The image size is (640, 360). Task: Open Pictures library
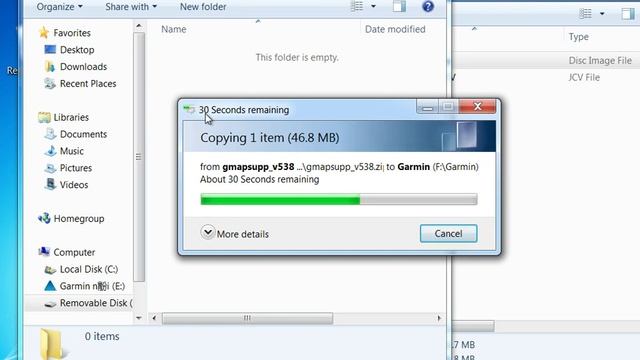pos(76,168)
